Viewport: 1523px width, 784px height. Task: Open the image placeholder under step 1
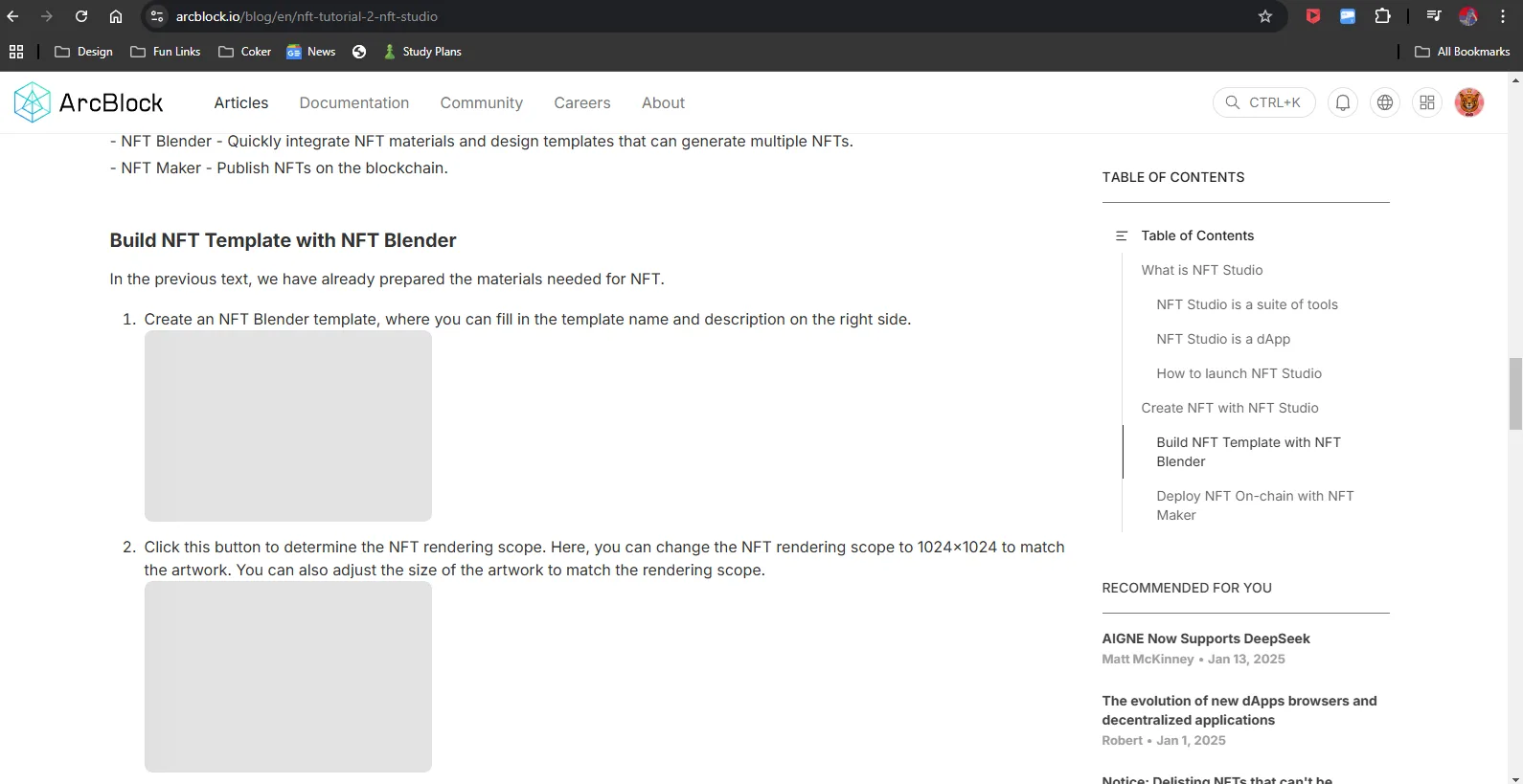tap(288, 426)
